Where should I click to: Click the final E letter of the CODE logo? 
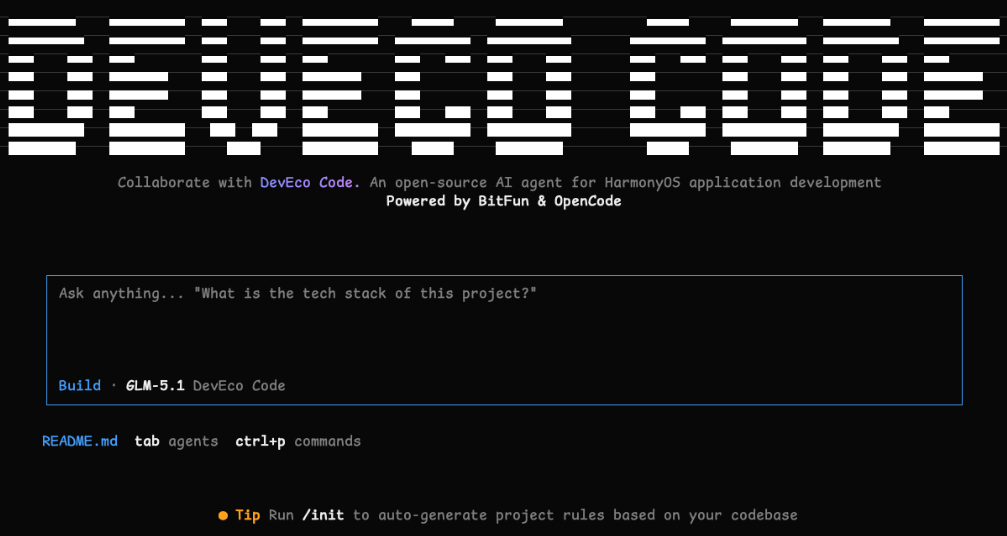click(962, 87)
